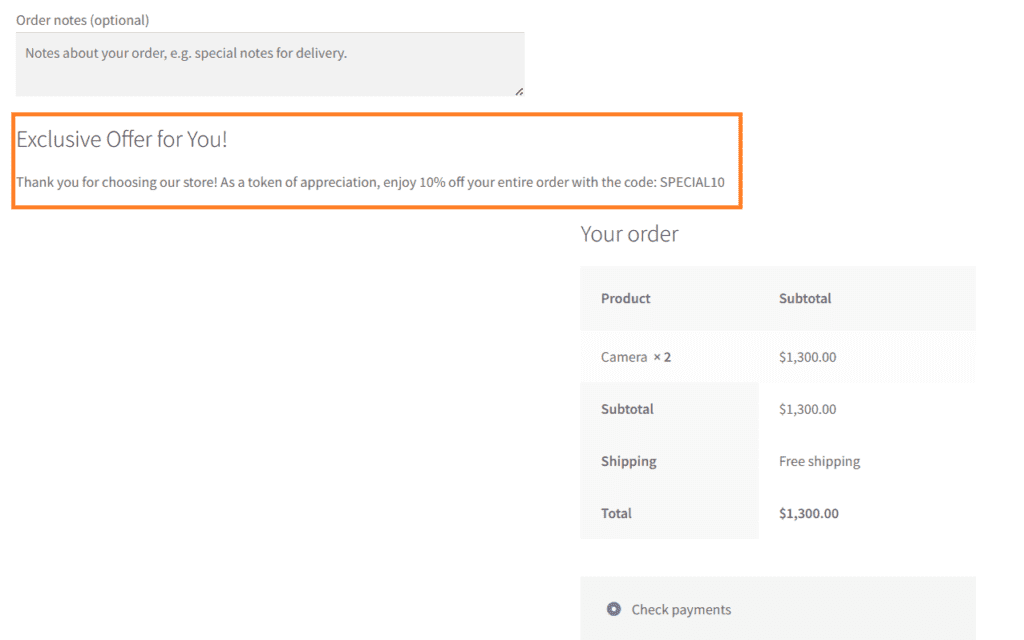Click the SPECIAL10 coupon code text
This screenshot has width=1024, height=640.
pyautogui.click(x=690, y=182)
